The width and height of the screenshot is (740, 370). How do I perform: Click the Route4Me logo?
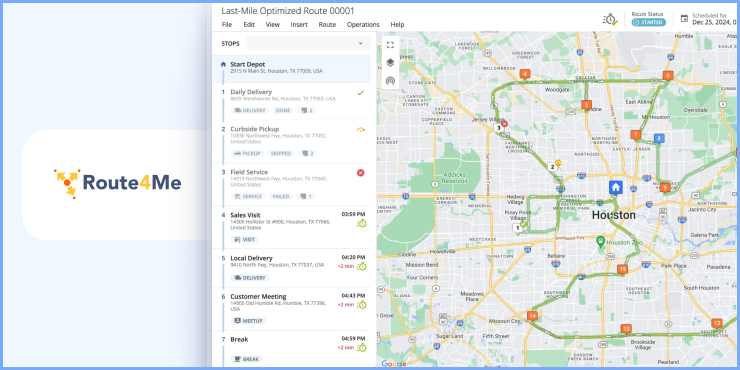tap(117, 183)
